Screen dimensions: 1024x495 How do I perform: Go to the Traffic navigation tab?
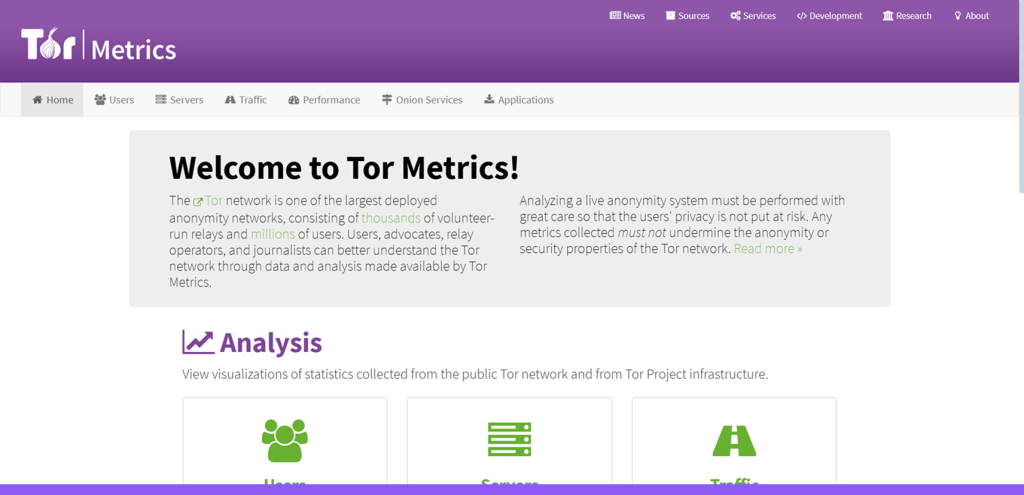tap(246, 100)
